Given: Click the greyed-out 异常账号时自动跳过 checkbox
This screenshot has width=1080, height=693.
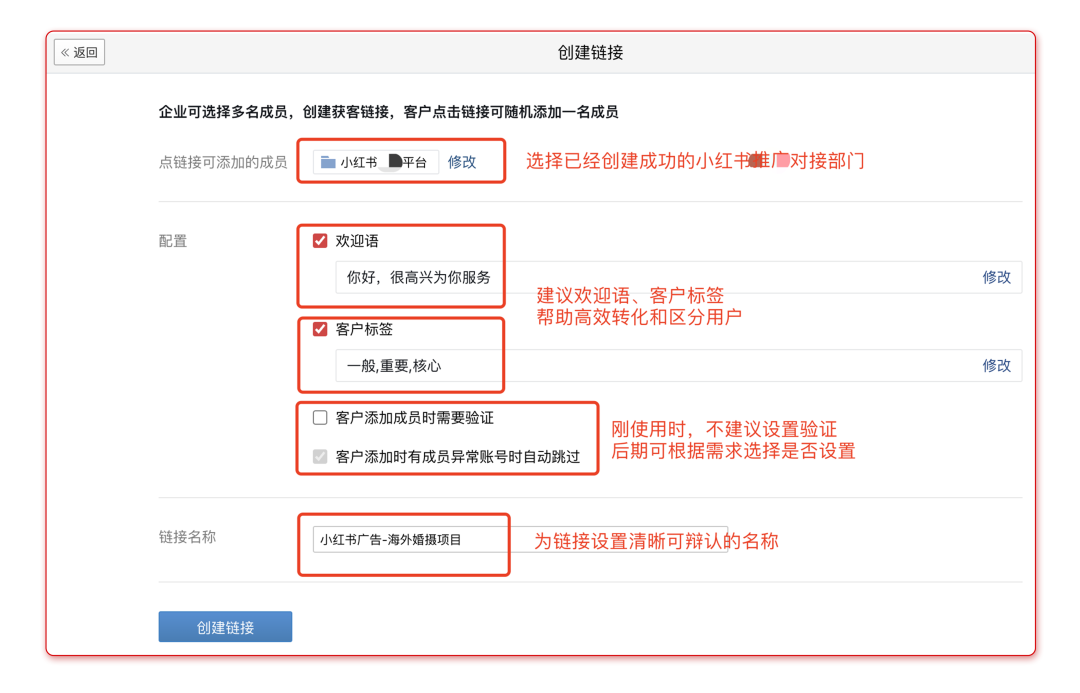Looking at the screenshot, I should [320, 457].
